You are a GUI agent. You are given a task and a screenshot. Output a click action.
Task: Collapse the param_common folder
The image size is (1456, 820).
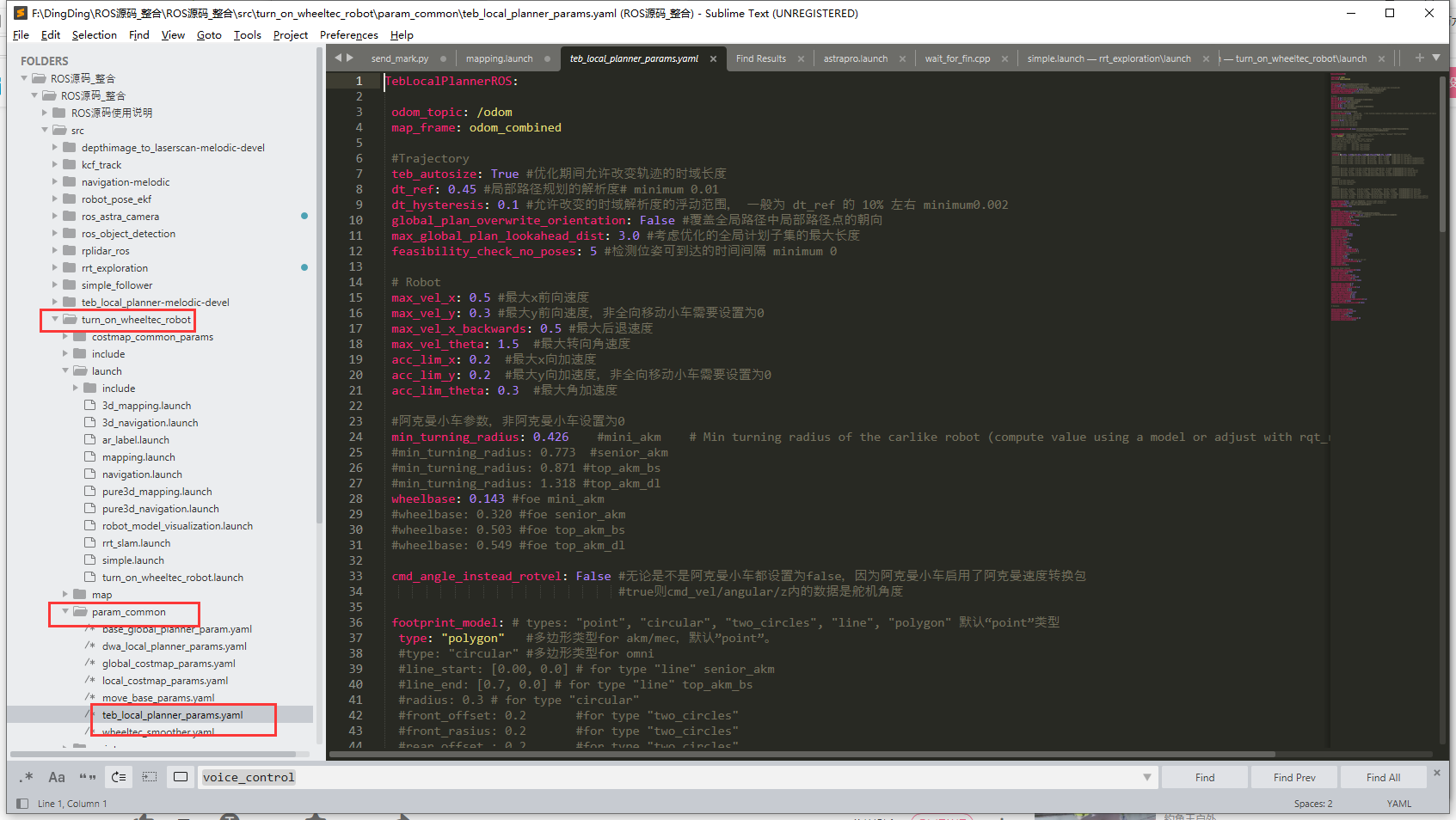tap(65, 612)
